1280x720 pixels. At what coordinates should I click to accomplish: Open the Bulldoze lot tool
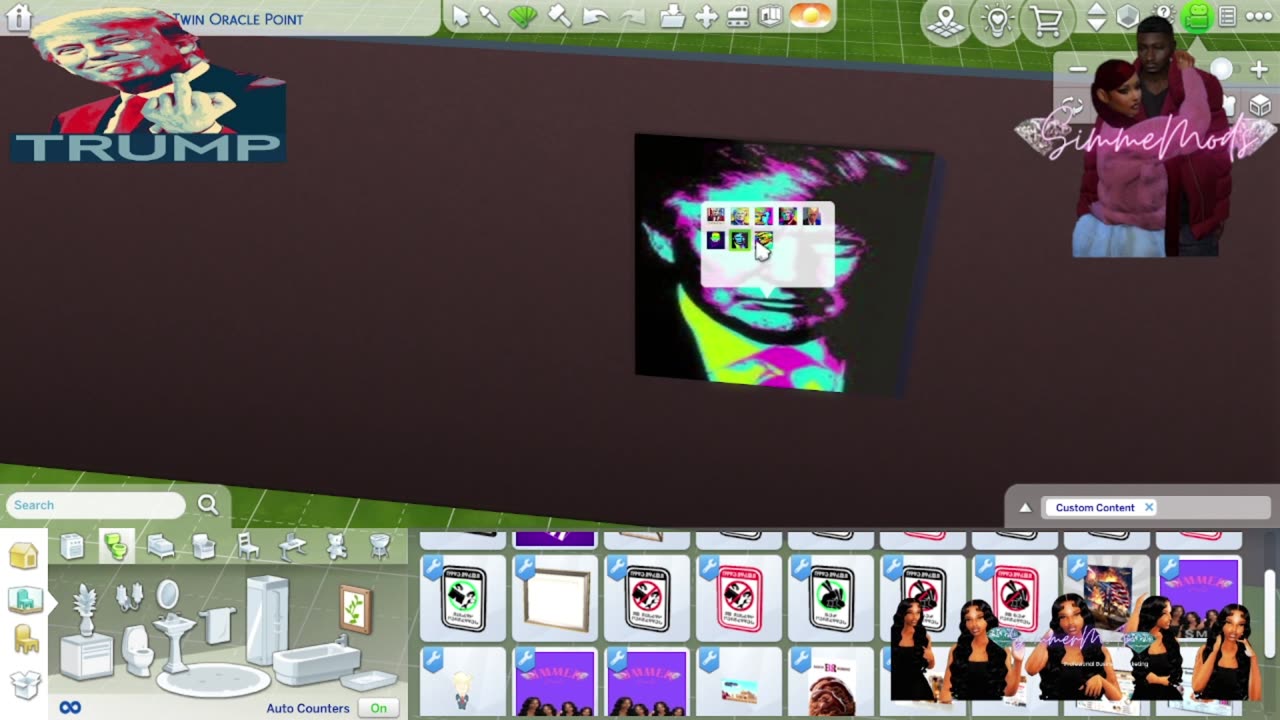(x=738, y=16)
